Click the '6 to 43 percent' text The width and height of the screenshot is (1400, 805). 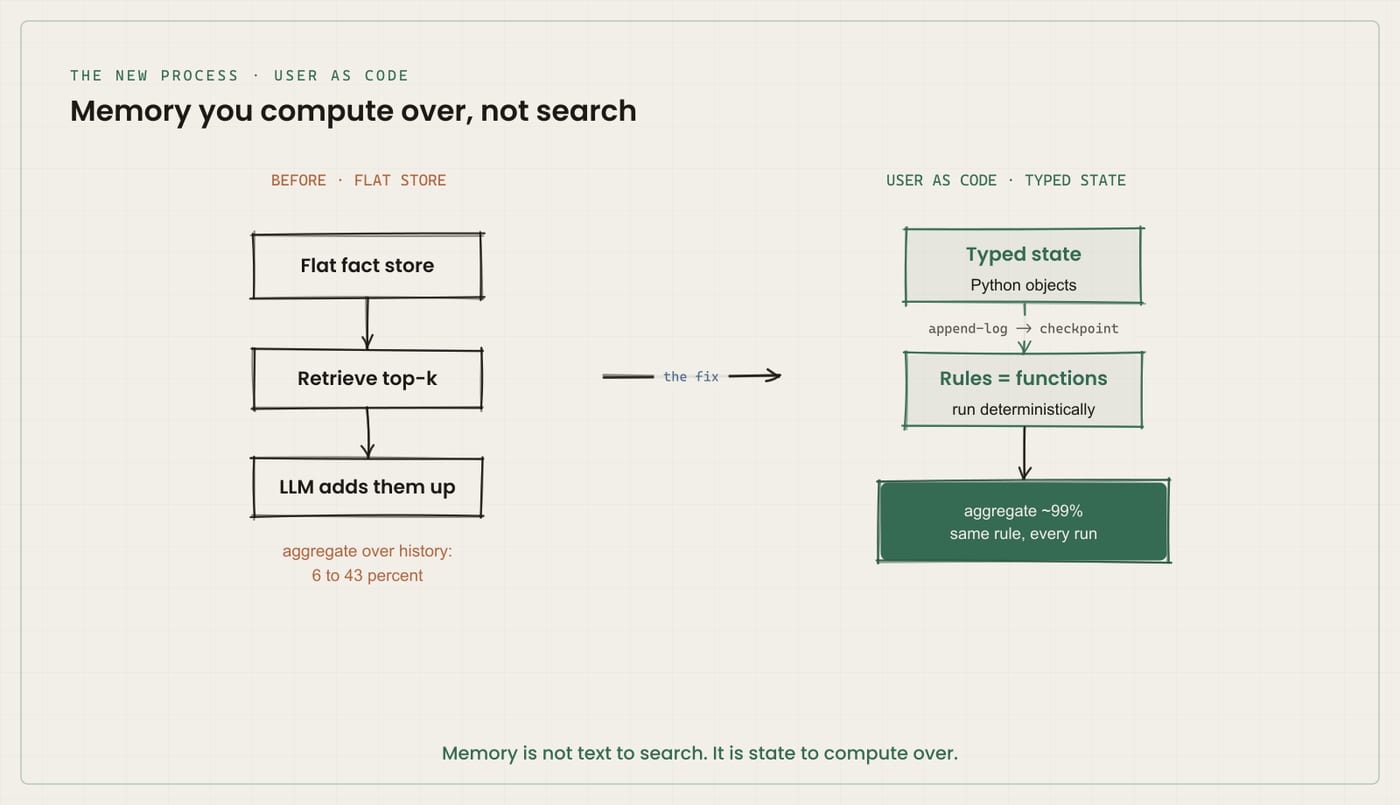(x=367, y=575)
